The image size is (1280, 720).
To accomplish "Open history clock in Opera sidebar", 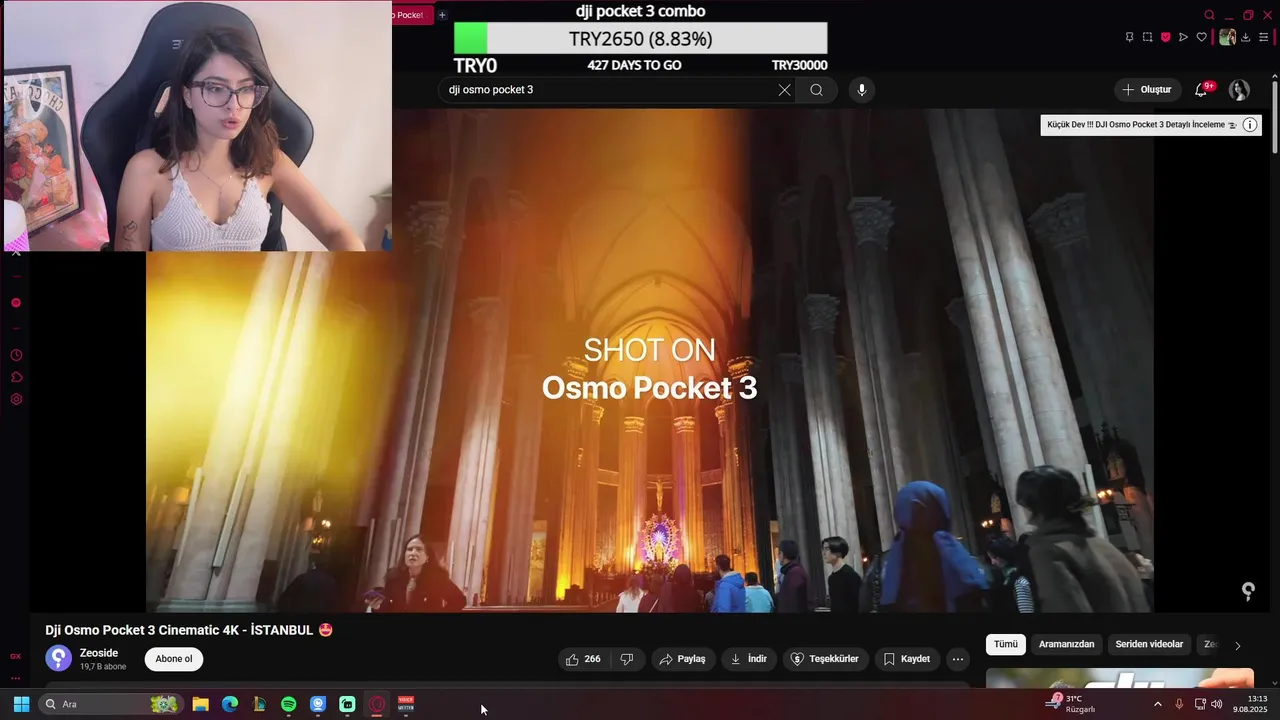I will click(x=16, y=355).
